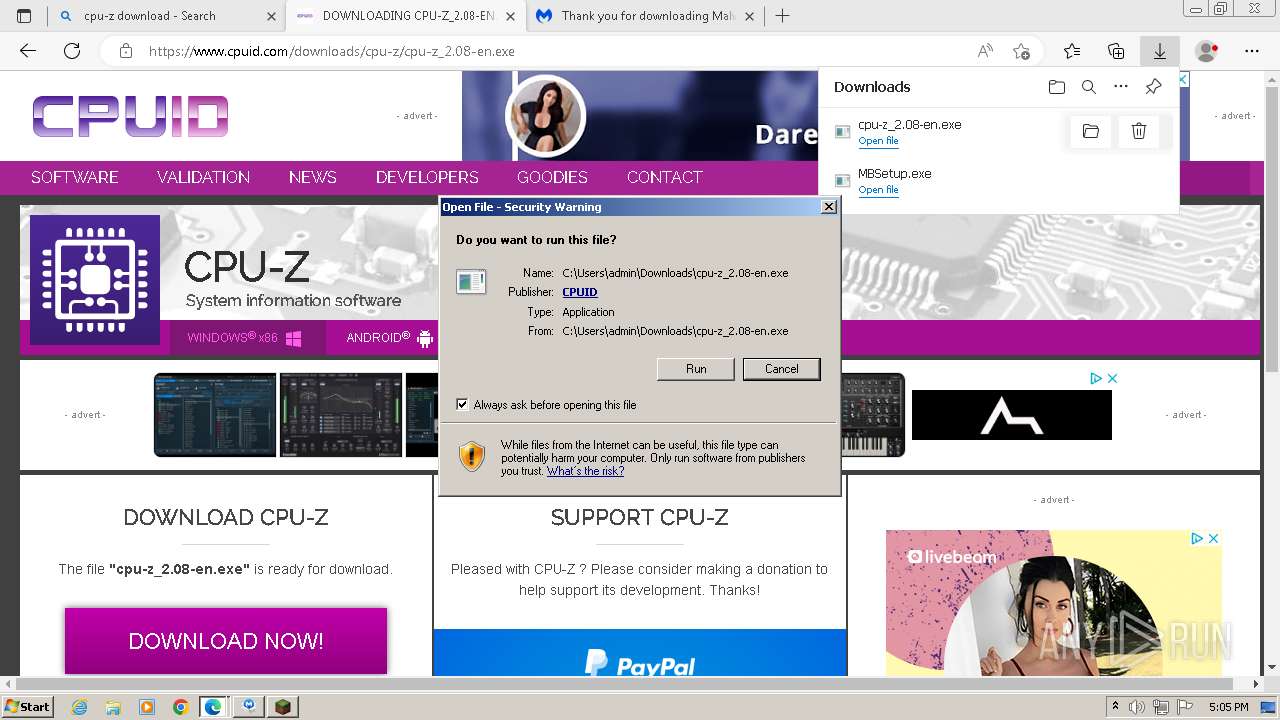Delete cpu-z download with trash icon
This screenshot has width=1280, height=720.
[x=1138, y=131]
